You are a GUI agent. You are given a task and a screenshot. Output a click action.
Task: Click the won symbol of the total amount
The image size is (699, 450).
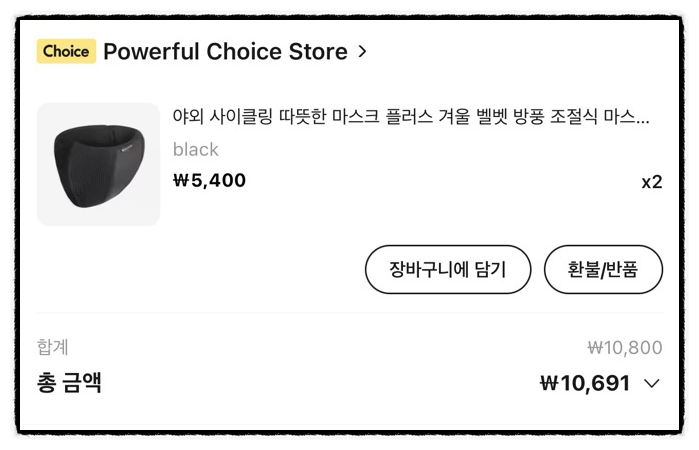point(549,383)
